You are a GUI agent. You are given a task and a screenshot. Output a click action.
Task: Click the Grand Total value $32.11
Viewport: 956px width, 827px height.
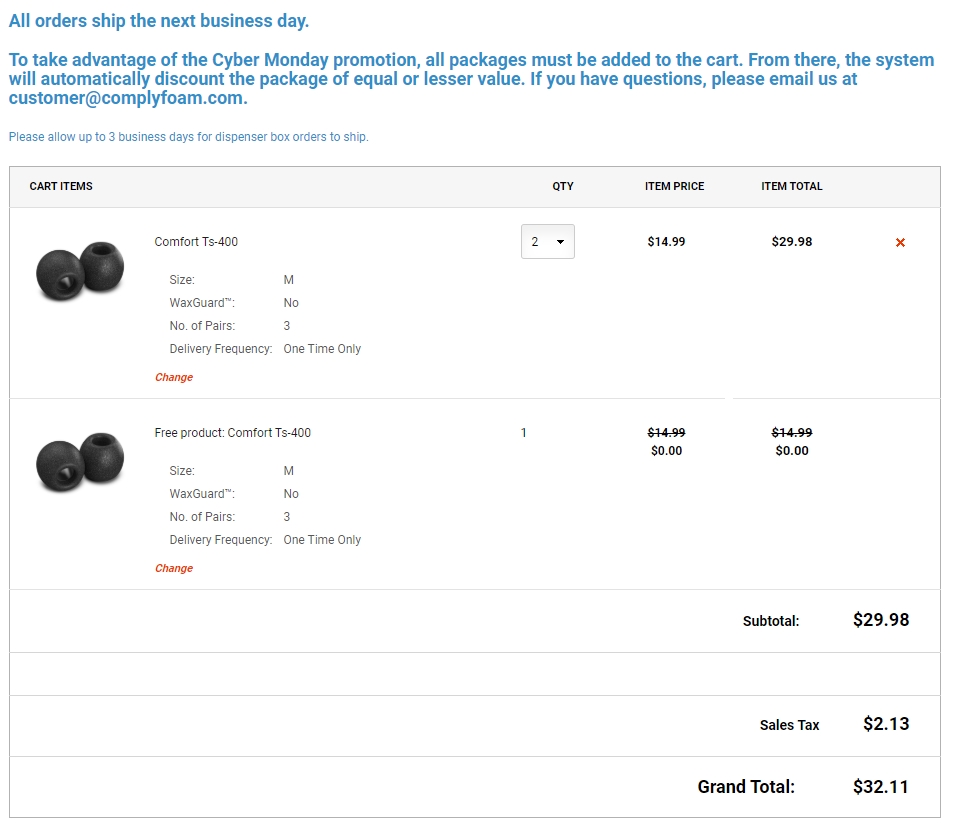tap(878, 787)
